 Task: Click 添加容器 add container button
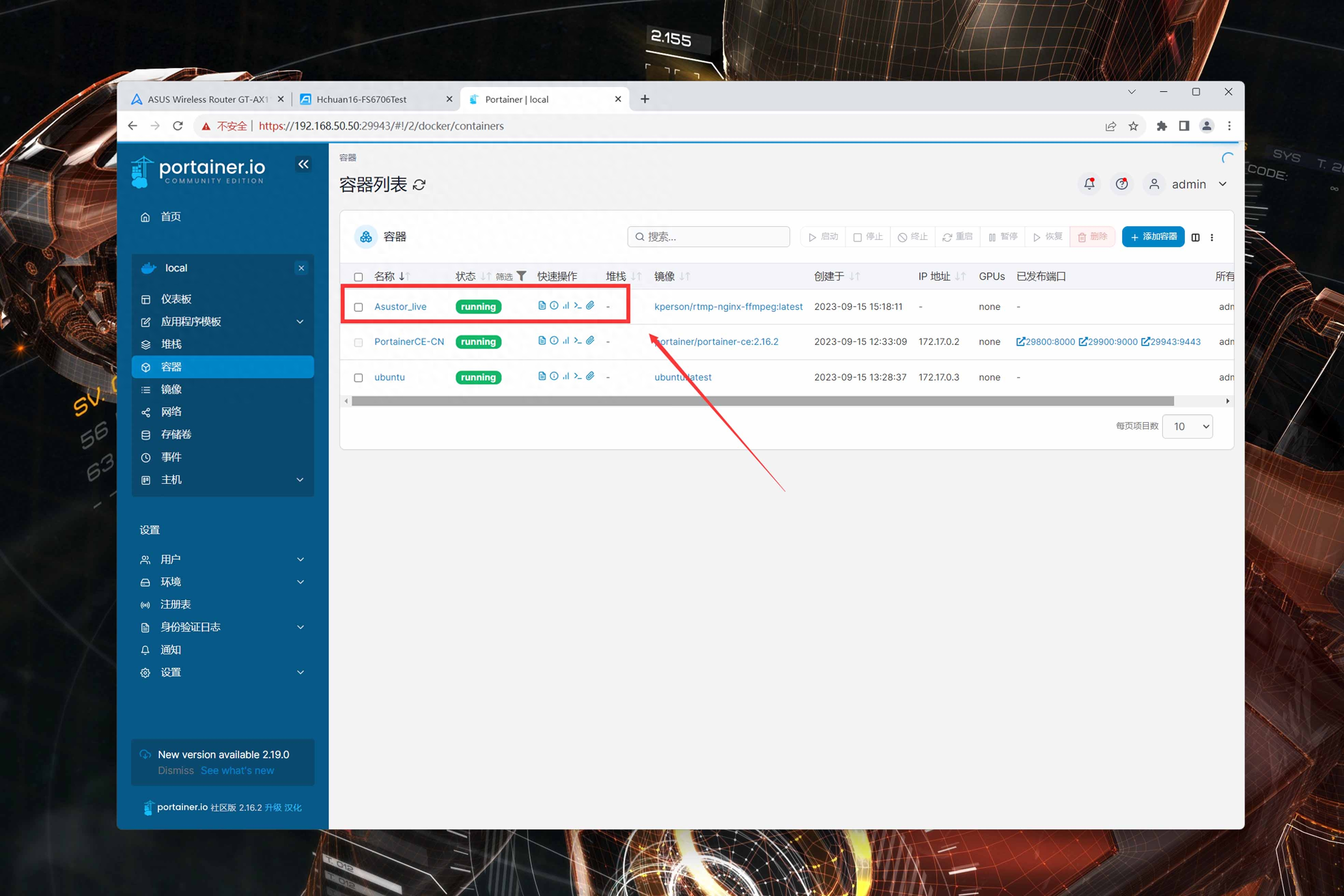tap(1153, 237)
